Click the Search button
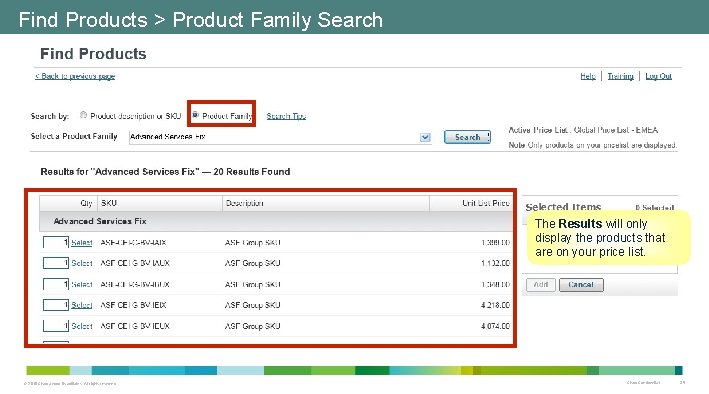The width and height of the screenshot is (709, 394). click(467, 137)
